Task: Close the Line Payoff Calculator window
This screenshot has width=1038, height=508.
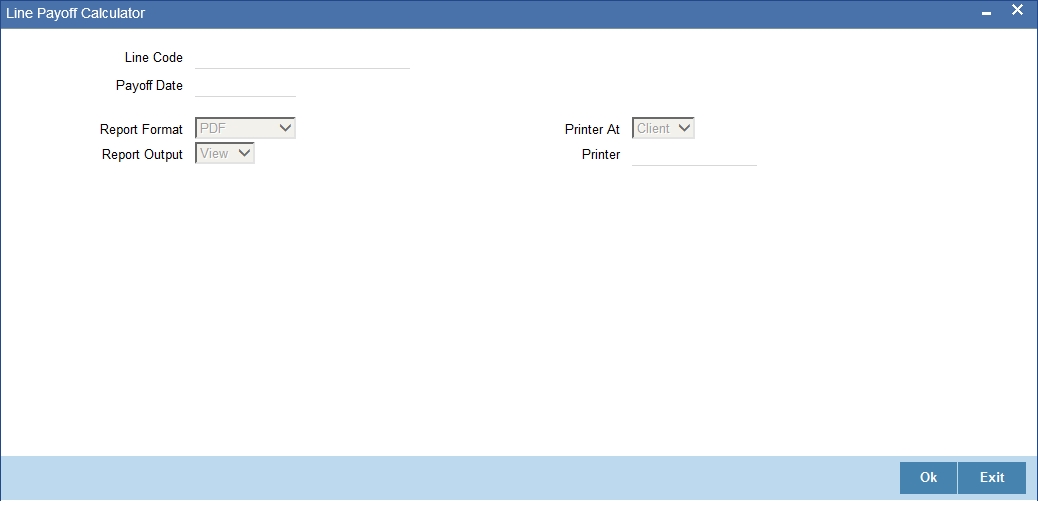Action: (x=1017, y=11)
